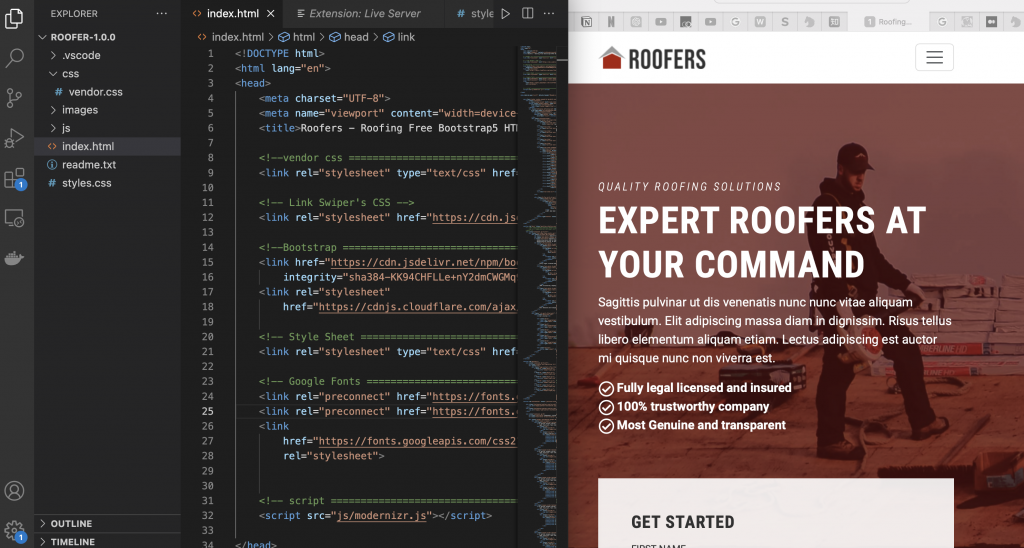Viewport: 1024px width, 548px height.
Task: Click the EXPERT ROOFERS AT YOUR COMMAND heading
Action: click(x=762, y=242)
